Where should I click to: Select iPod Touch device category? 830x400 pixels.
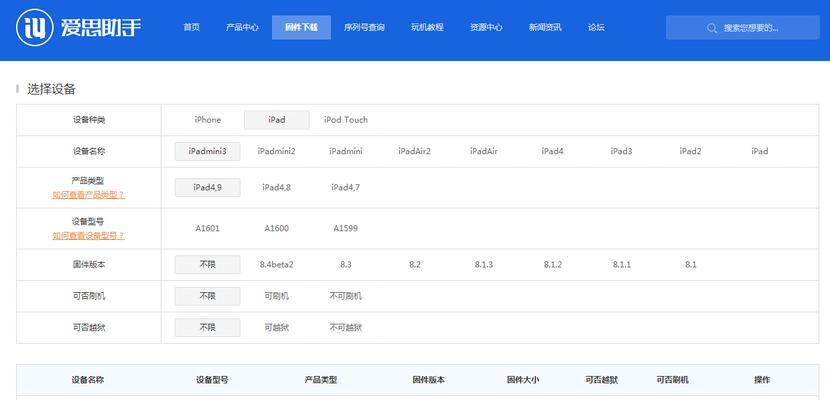click(x=346, y=120)
